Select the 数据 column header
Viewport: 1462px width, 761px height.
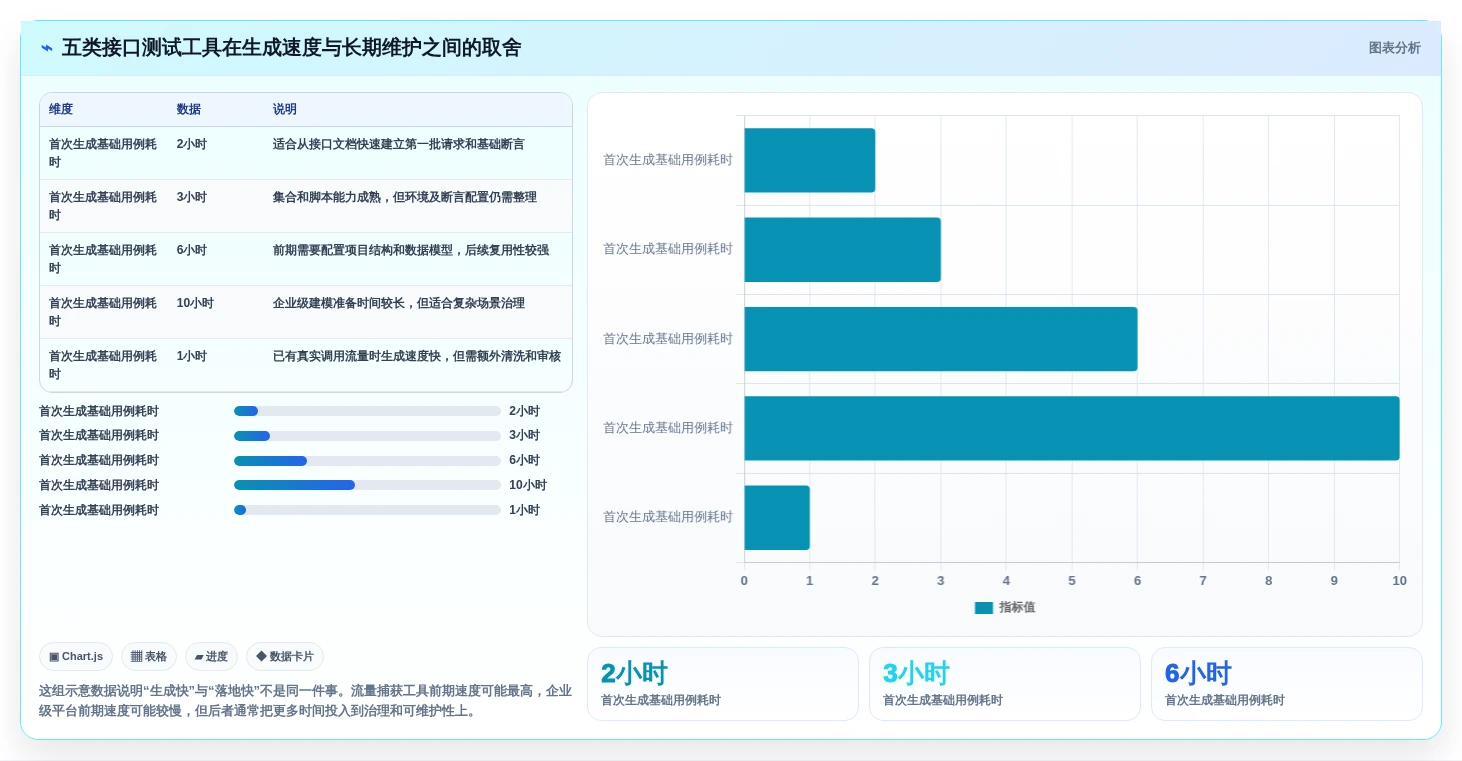pyautogui.click(x=189, y=110)
